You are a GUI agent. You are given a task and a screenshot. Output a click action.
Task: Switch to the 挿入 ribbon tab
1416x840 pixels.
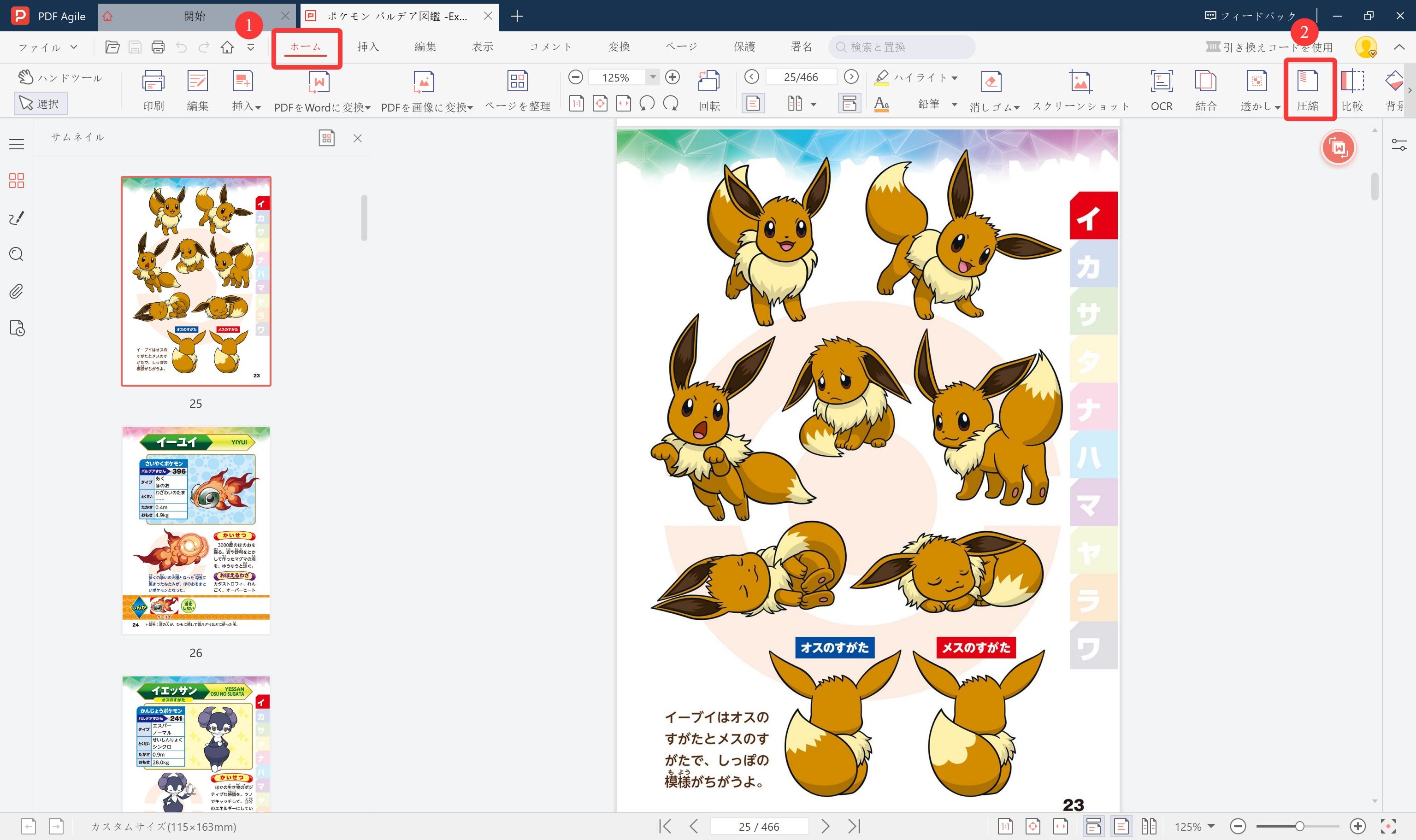pyautogui.click(x=368, y=47)
